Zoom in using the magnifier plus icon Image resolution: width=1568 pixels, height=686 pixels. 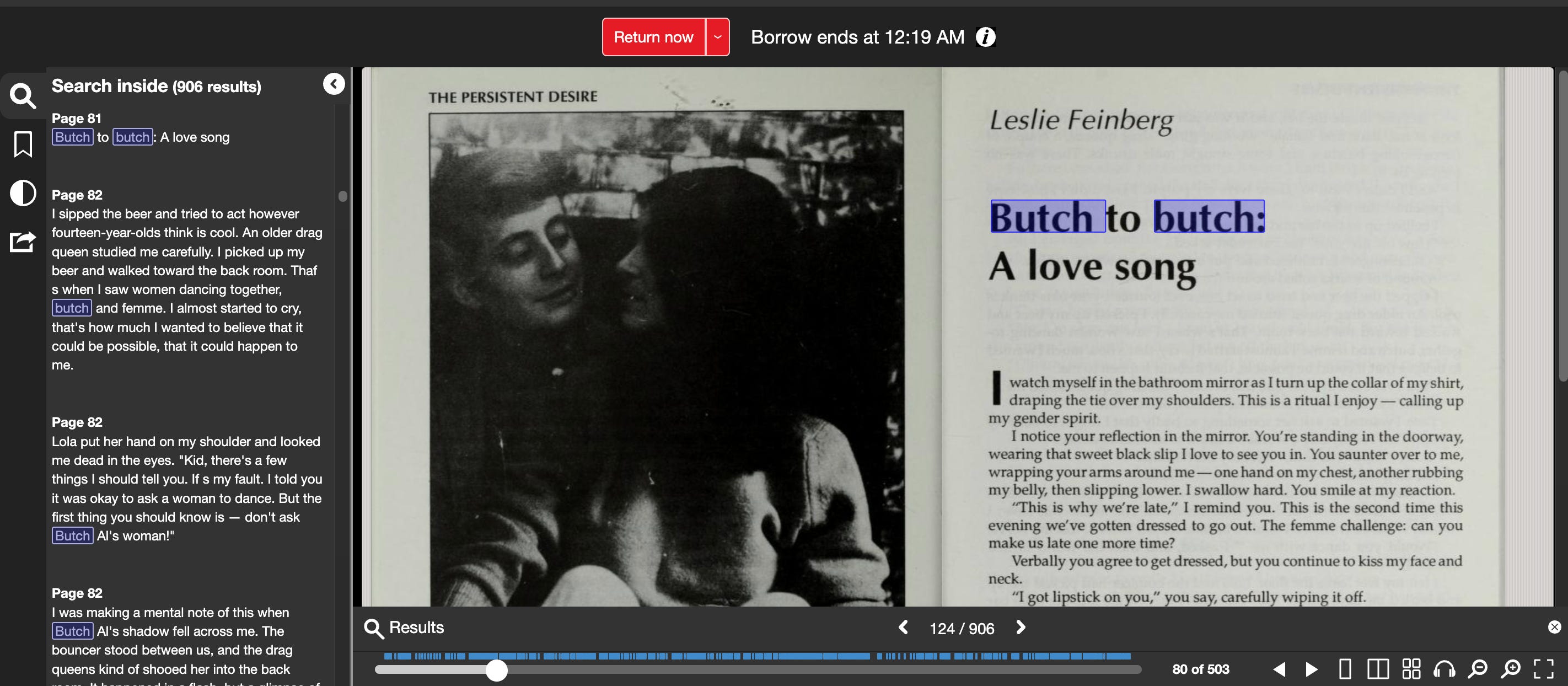tap(1510, 669)
